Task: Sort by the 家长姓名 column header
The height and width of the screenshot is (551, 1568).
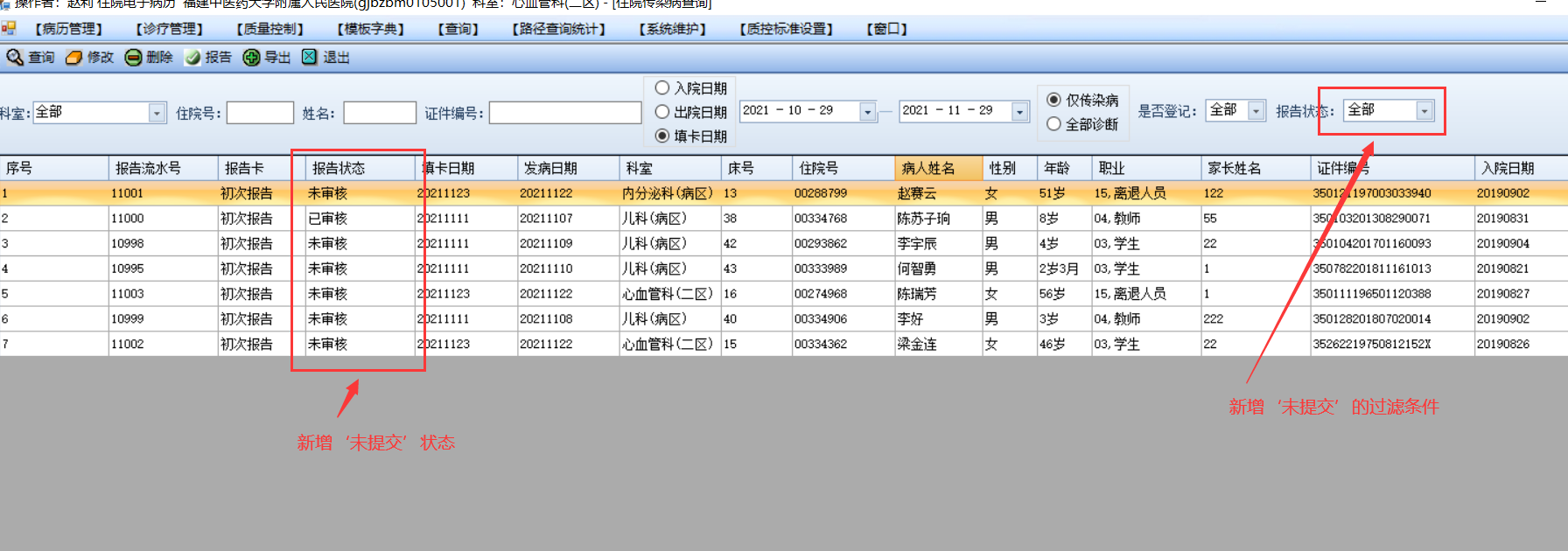Action: 1256,168
